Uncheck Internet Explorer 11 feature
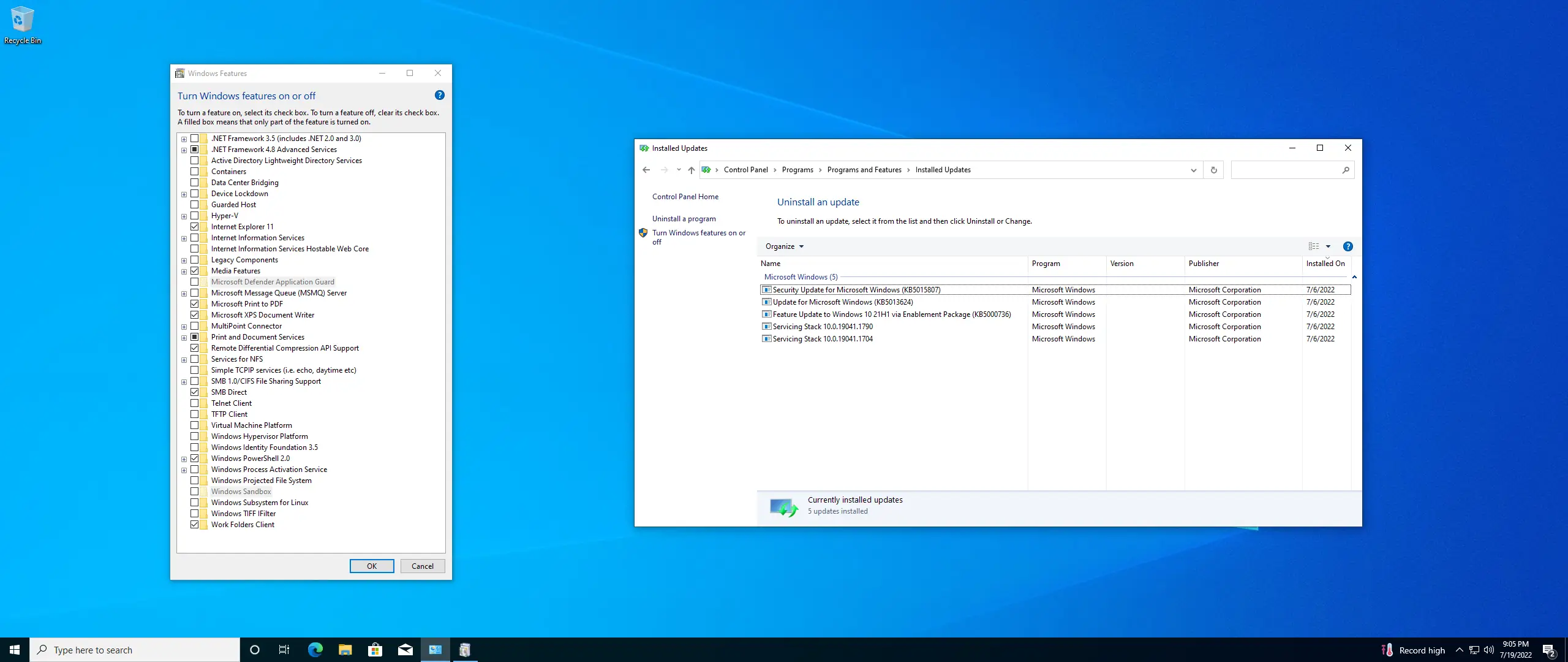1568x662 pixels. (x=194, y=227)
